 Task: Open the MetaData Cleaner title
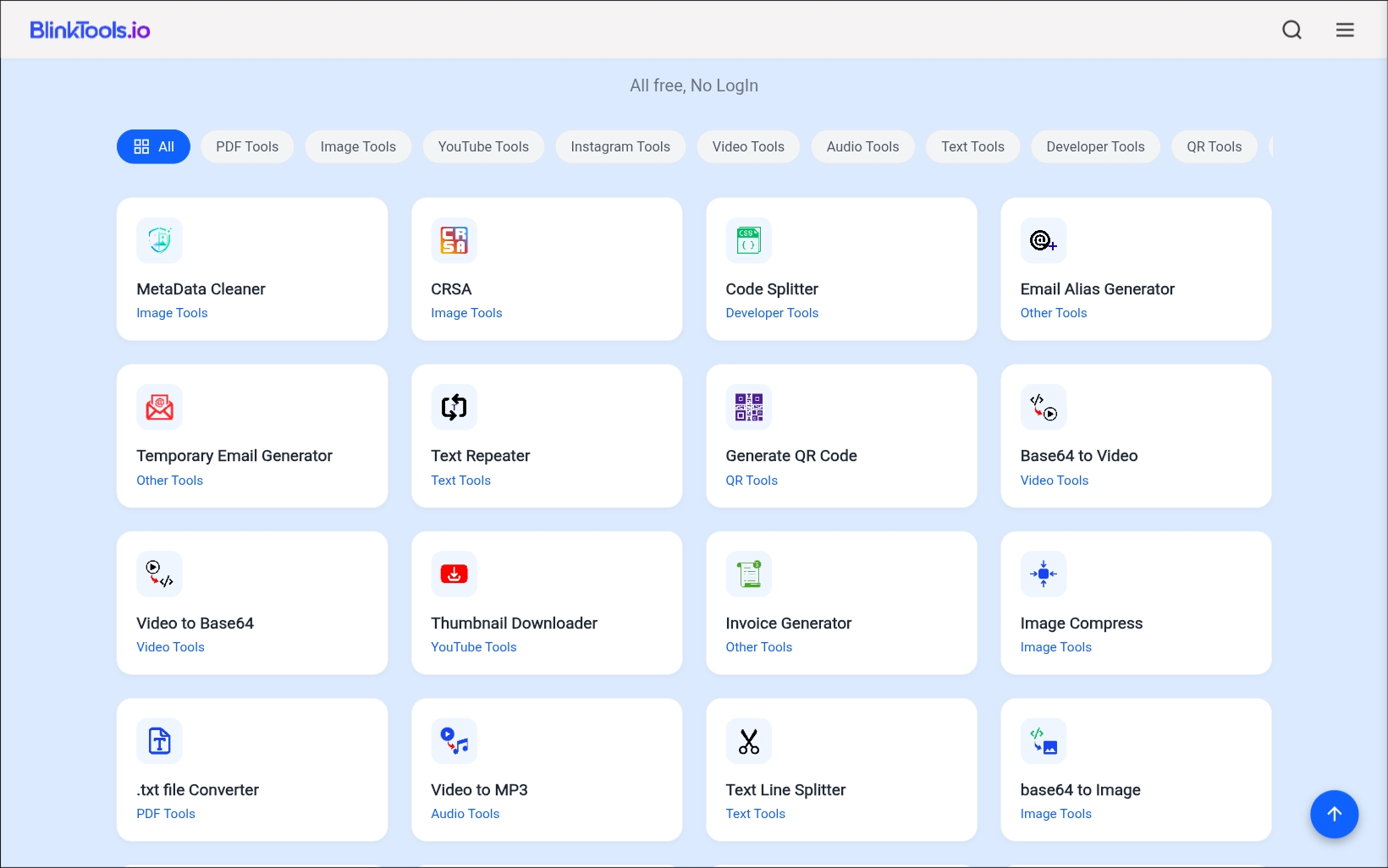pyautogui.click(x=201, y=289)
